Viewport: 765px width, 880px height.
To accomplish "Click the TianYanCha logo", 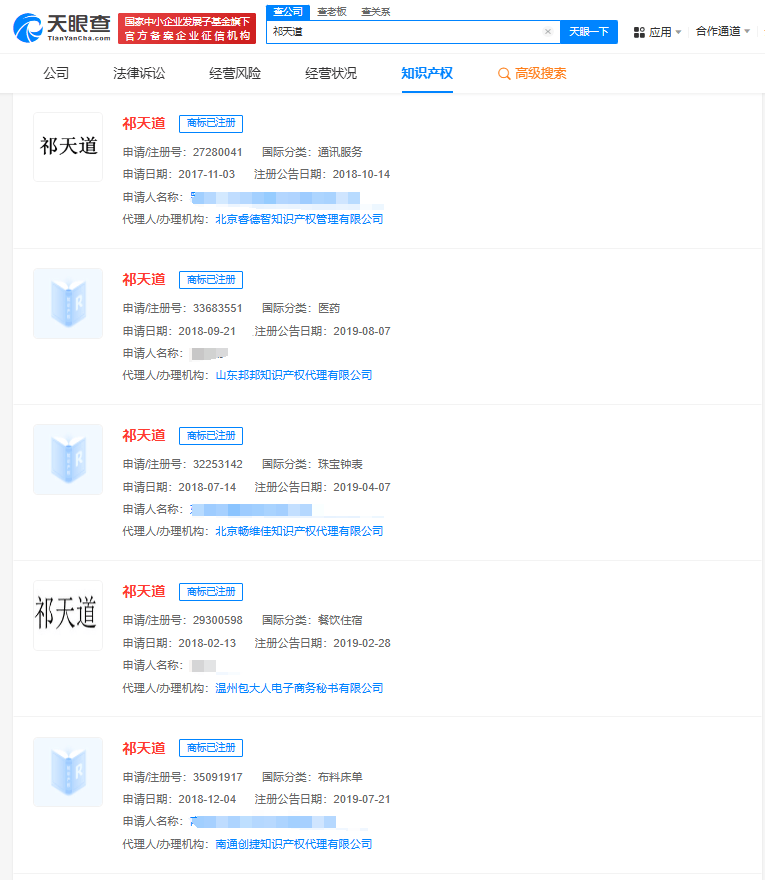I will [62, 28].
